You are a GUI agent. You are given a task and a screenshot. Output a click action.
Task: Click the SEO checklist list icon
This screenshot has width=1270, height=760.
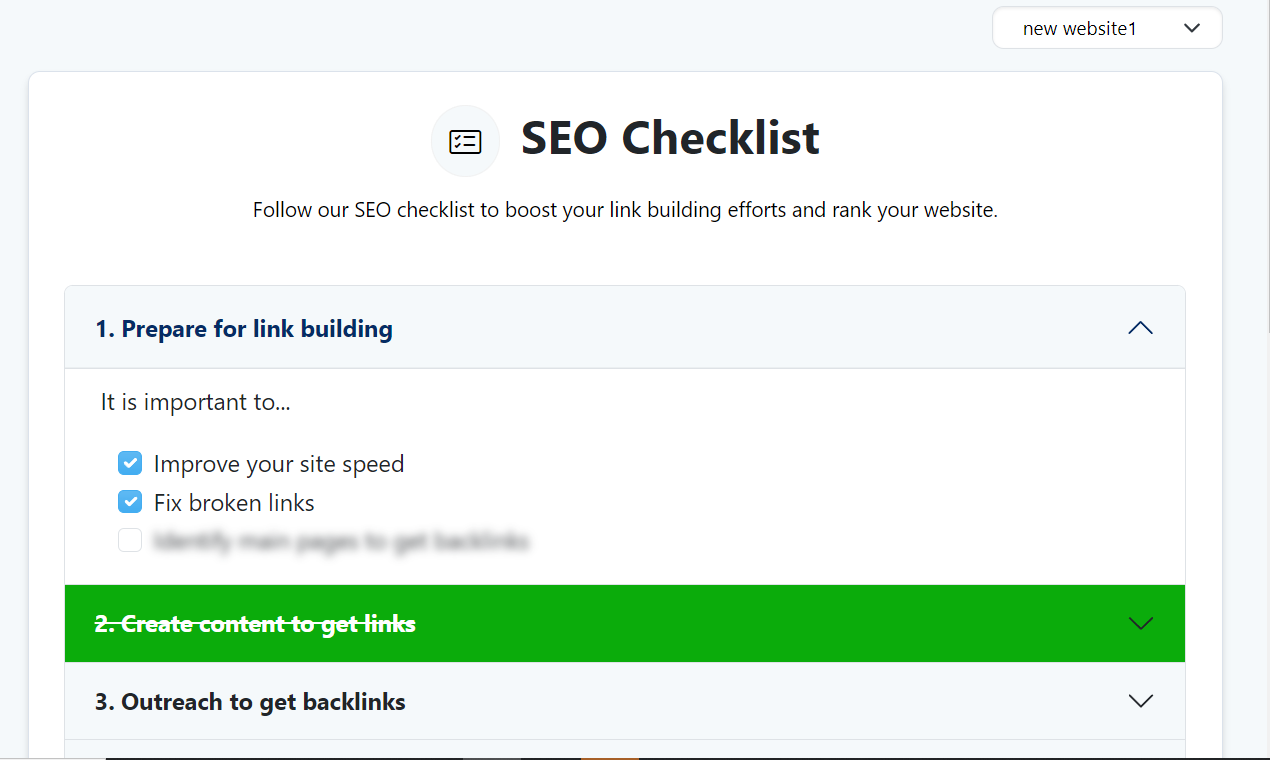465,141
